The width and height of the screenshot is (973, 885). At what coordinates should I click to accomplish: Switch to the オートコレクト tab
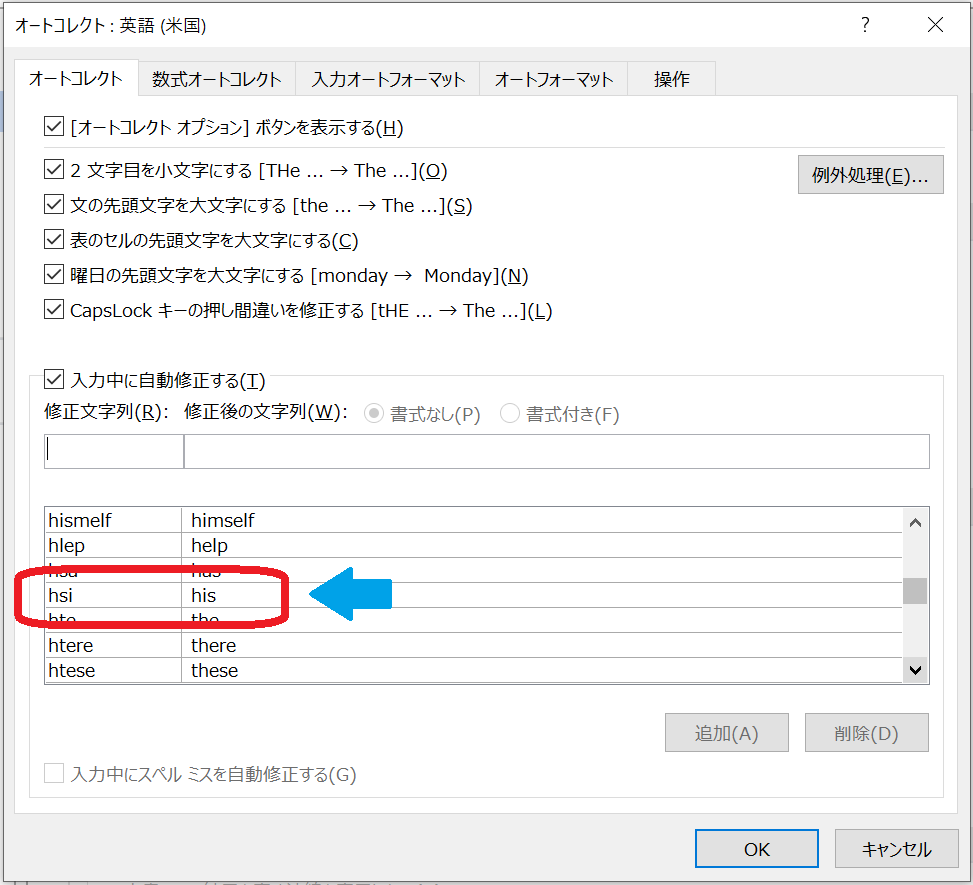click(x=76, y=79)
